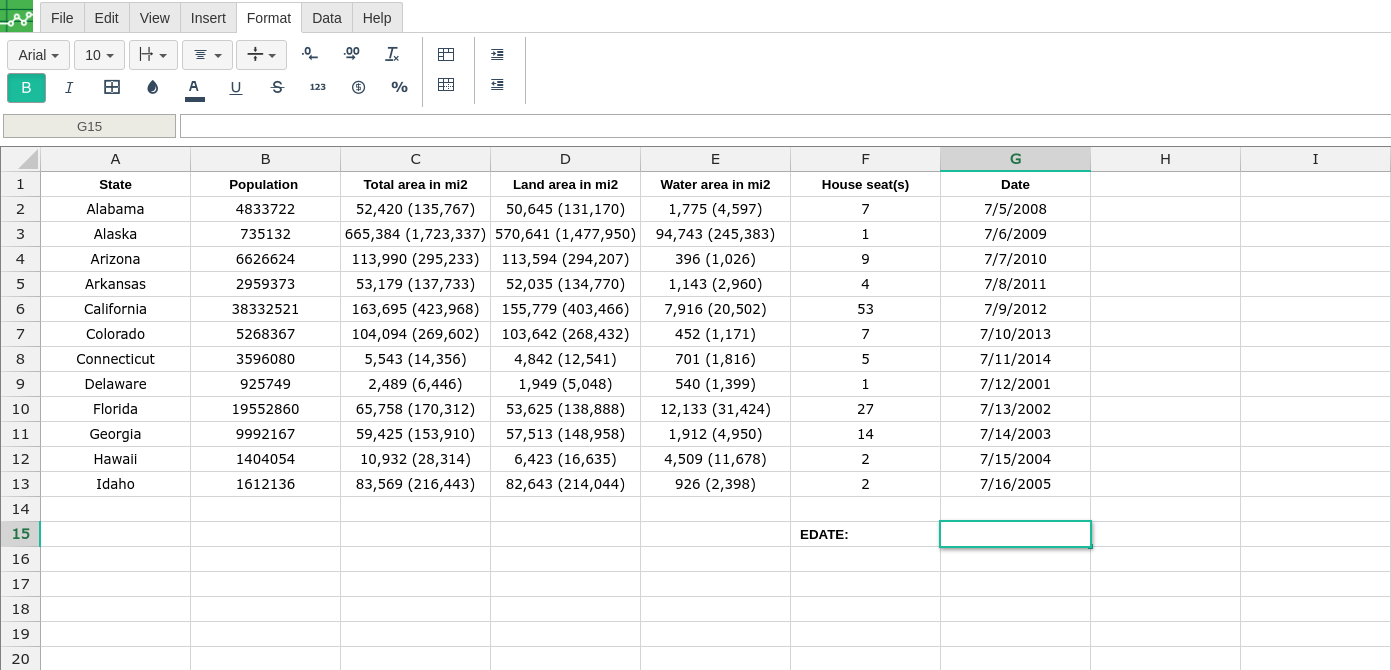
Task: Toggle italic text style
Action: pyautogui.click(x=69, y=87)
